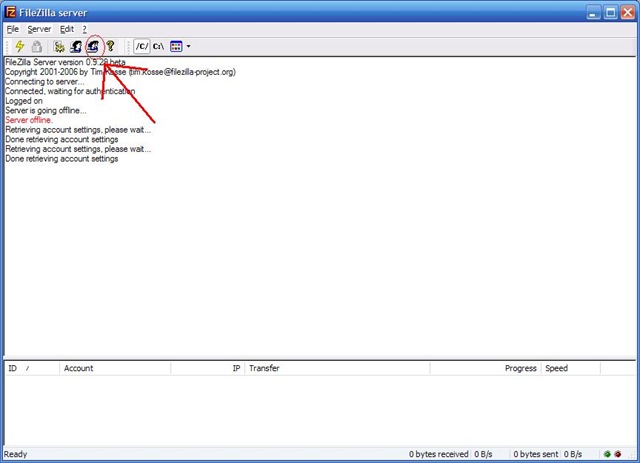Toggle server online with lightning bolt icon

19,47
